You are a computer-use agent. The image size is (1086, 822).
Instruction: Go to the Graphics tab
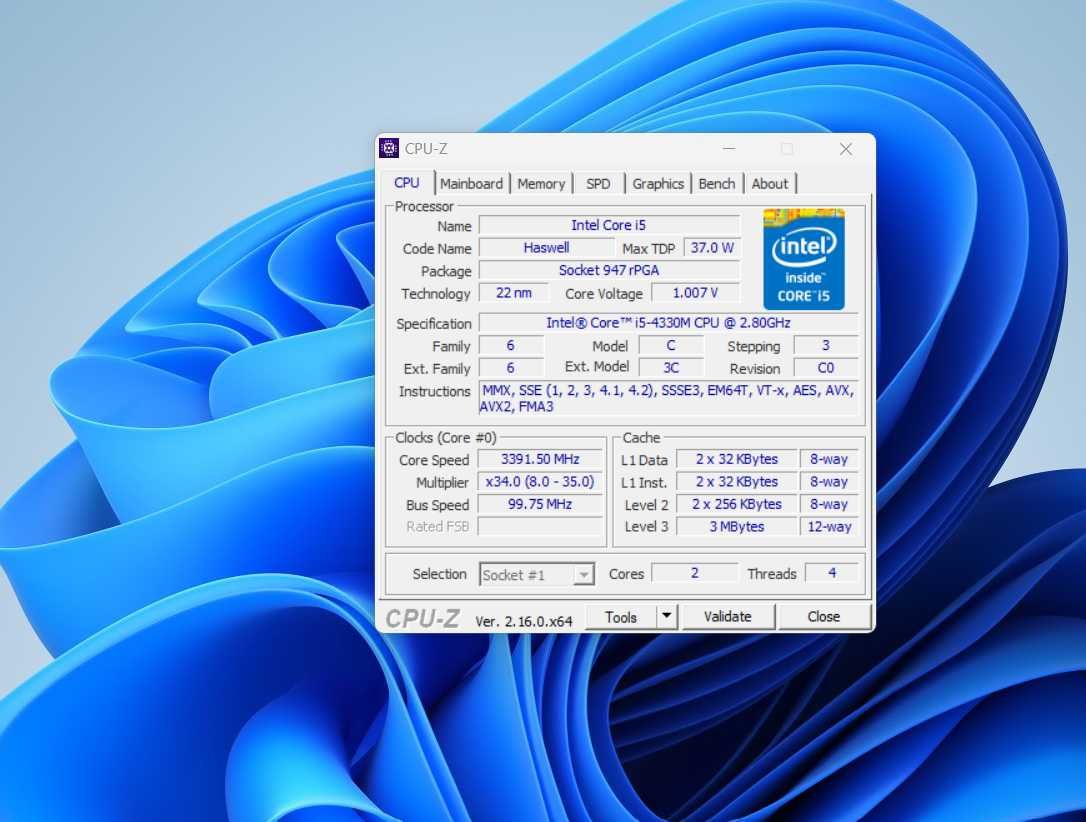[x=658, y=184]
